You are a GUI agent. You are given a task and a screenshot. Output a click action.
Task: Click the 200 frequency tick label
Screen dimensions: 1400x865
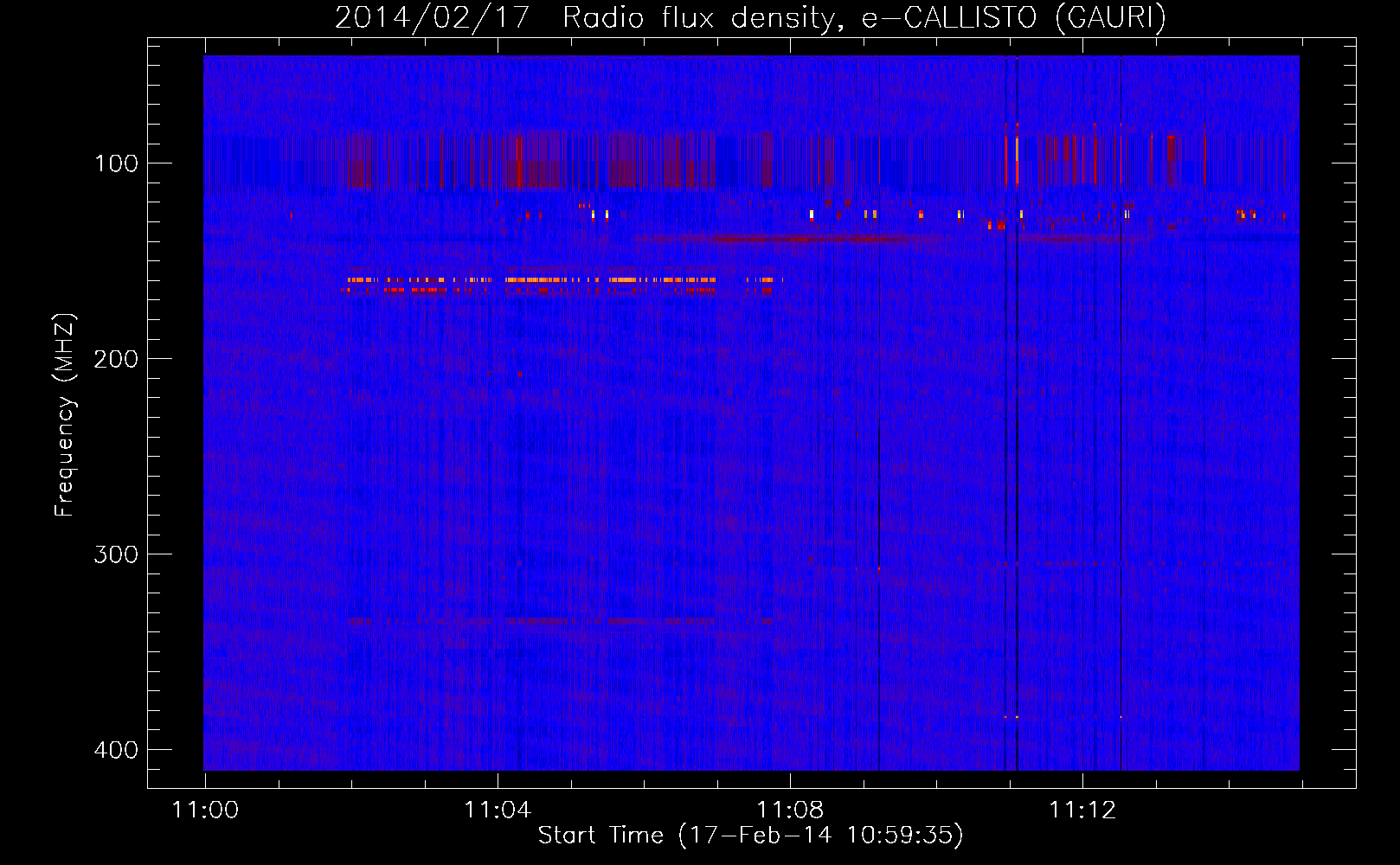click(116, 359)
